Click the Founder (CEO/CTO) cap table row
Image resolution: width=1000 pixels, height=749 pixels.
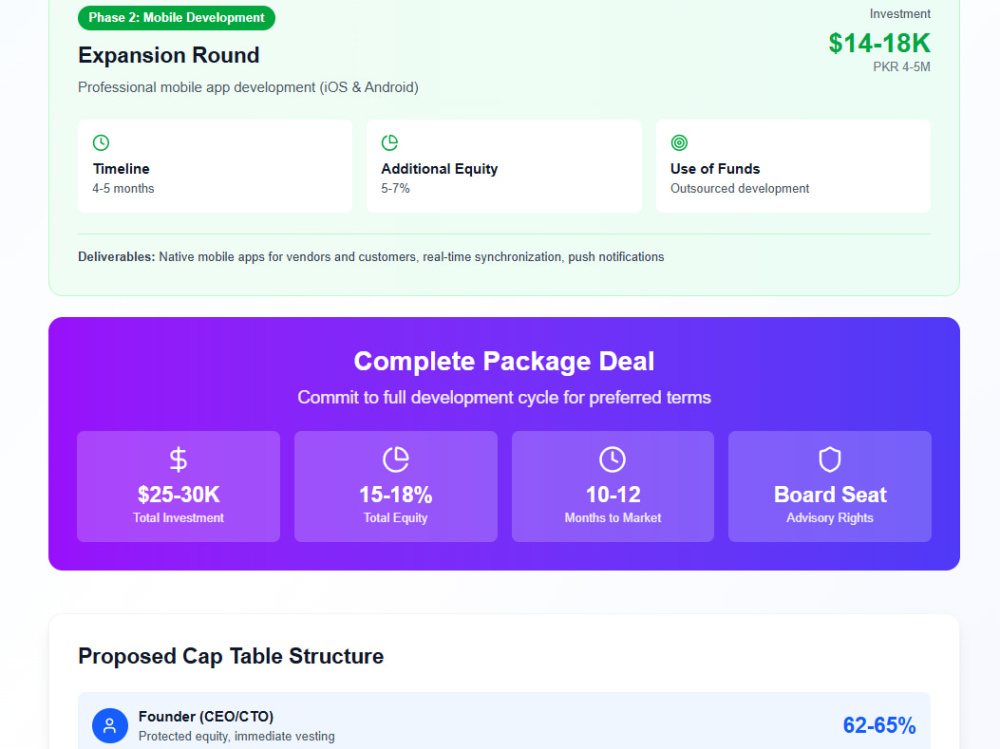click(504, 722)
